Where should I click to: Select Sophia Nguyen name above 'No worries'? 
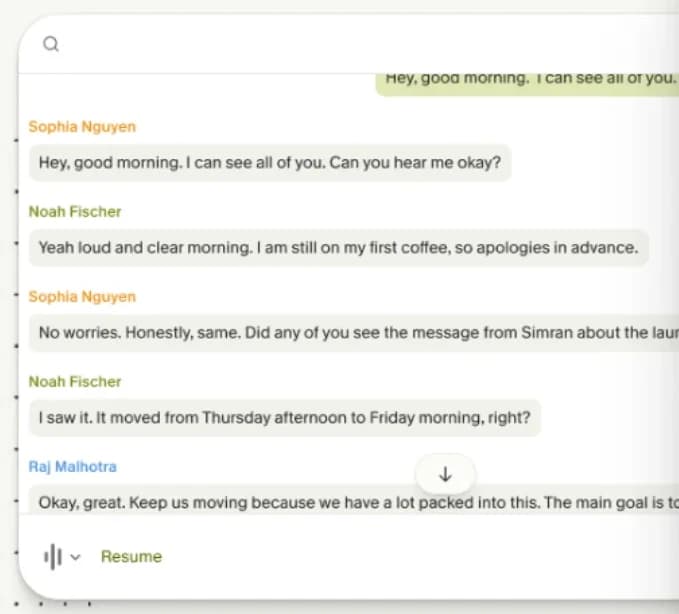pos(82,297)
